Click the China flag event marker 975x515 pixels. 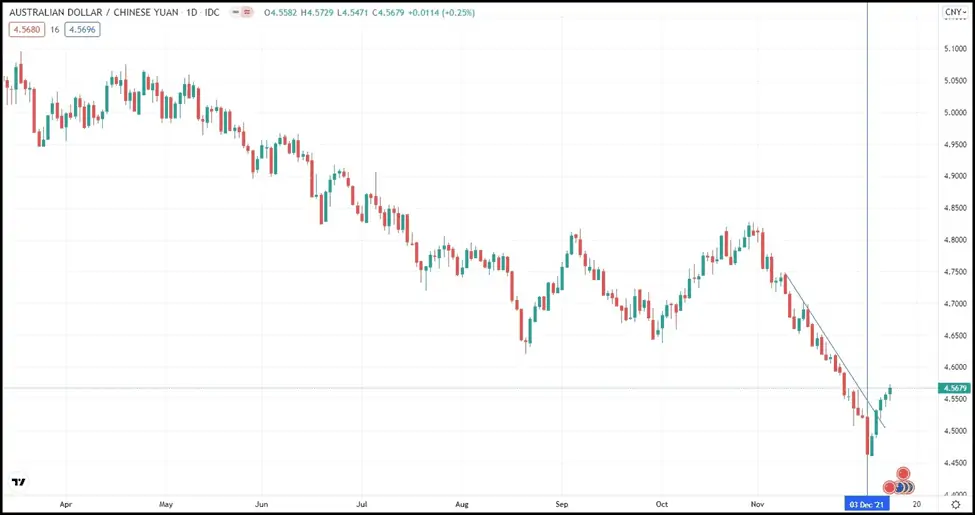pyautogui.click(x=903, y=473)
